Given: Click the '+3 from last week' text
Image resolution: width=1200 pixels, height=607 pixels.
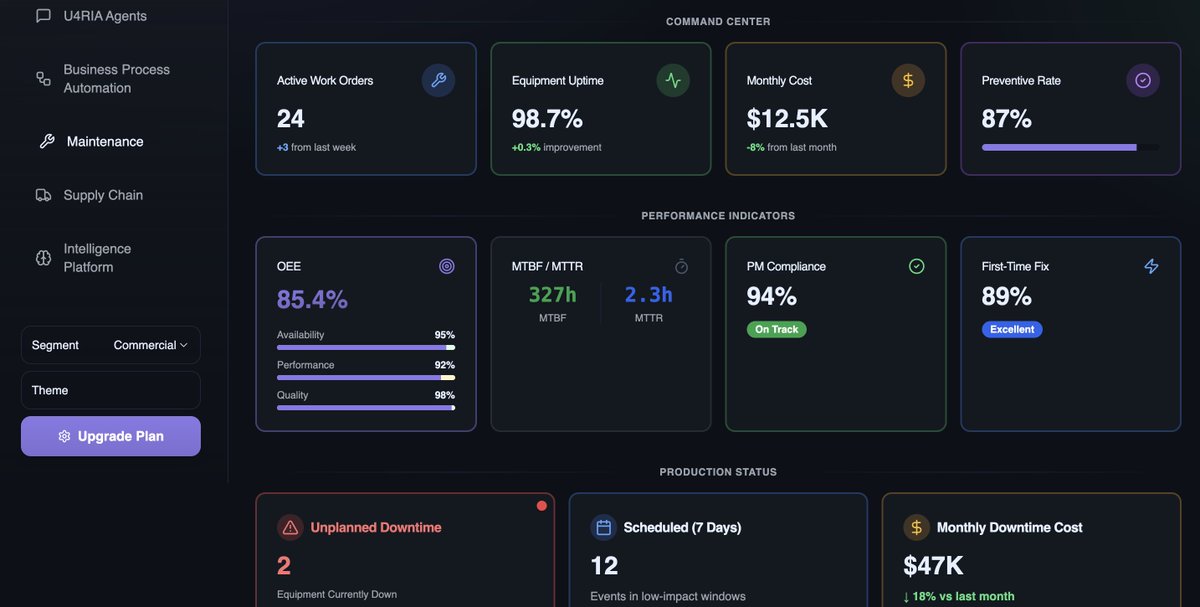Looking at the screenshot, I should pyautogui.click(x=316, y=147).
